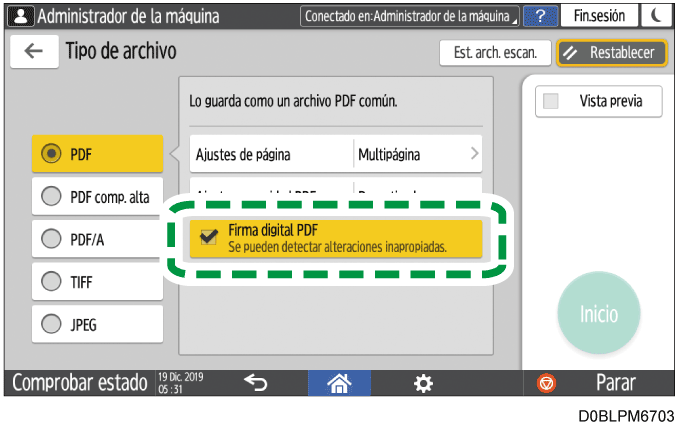Open help with the question mark icon
Viewport: 679px width, 427px height.
(x=540, y=16)
